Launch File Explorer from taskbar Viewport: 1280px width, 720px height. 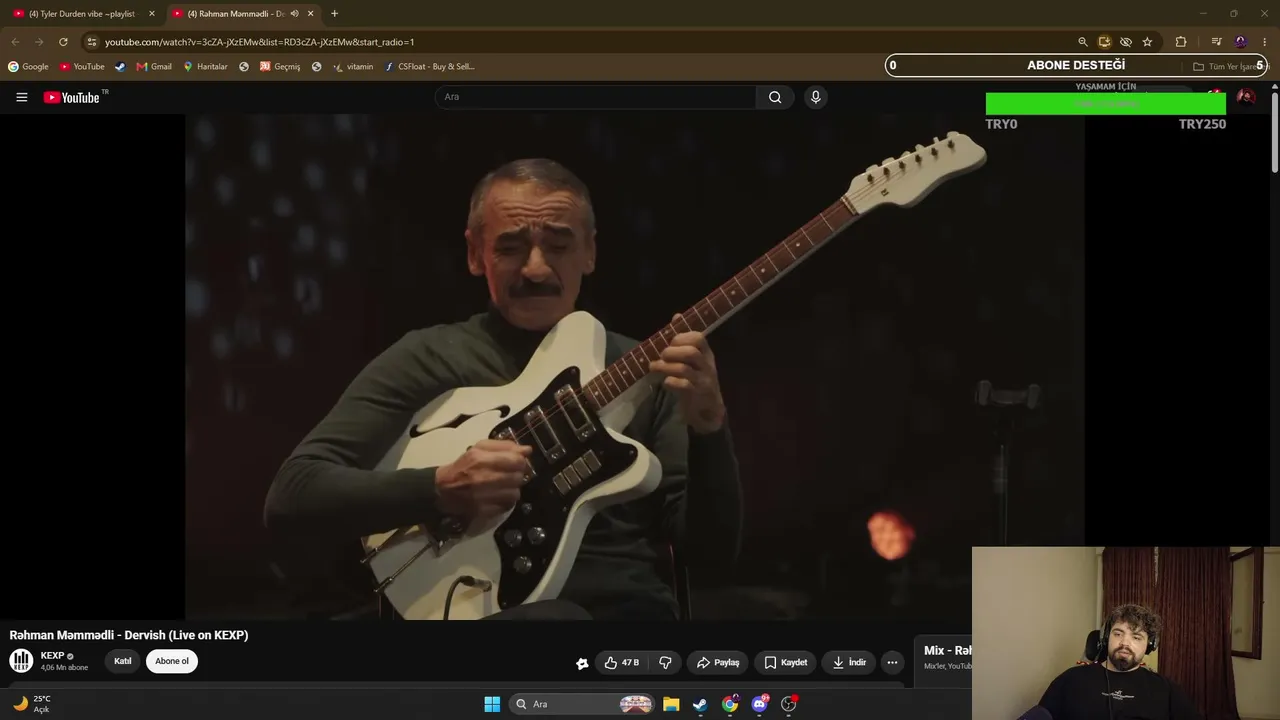tap(671, 704)
